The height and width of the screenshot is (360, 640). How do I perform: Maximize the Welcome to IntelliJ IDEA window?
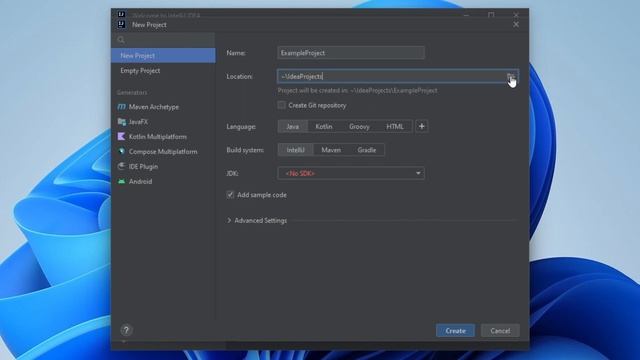click(491, 15)
